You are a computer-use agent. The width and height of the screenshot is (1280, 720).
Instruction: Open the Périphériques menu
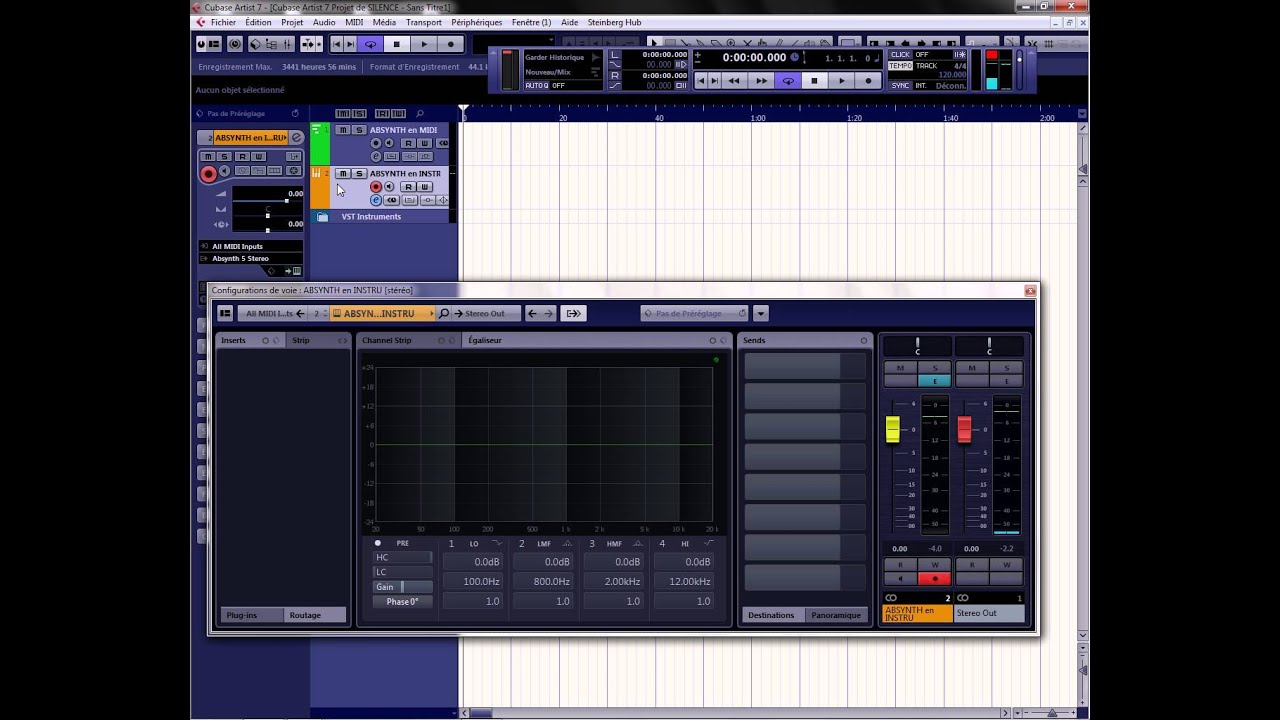tap(477, 22)
